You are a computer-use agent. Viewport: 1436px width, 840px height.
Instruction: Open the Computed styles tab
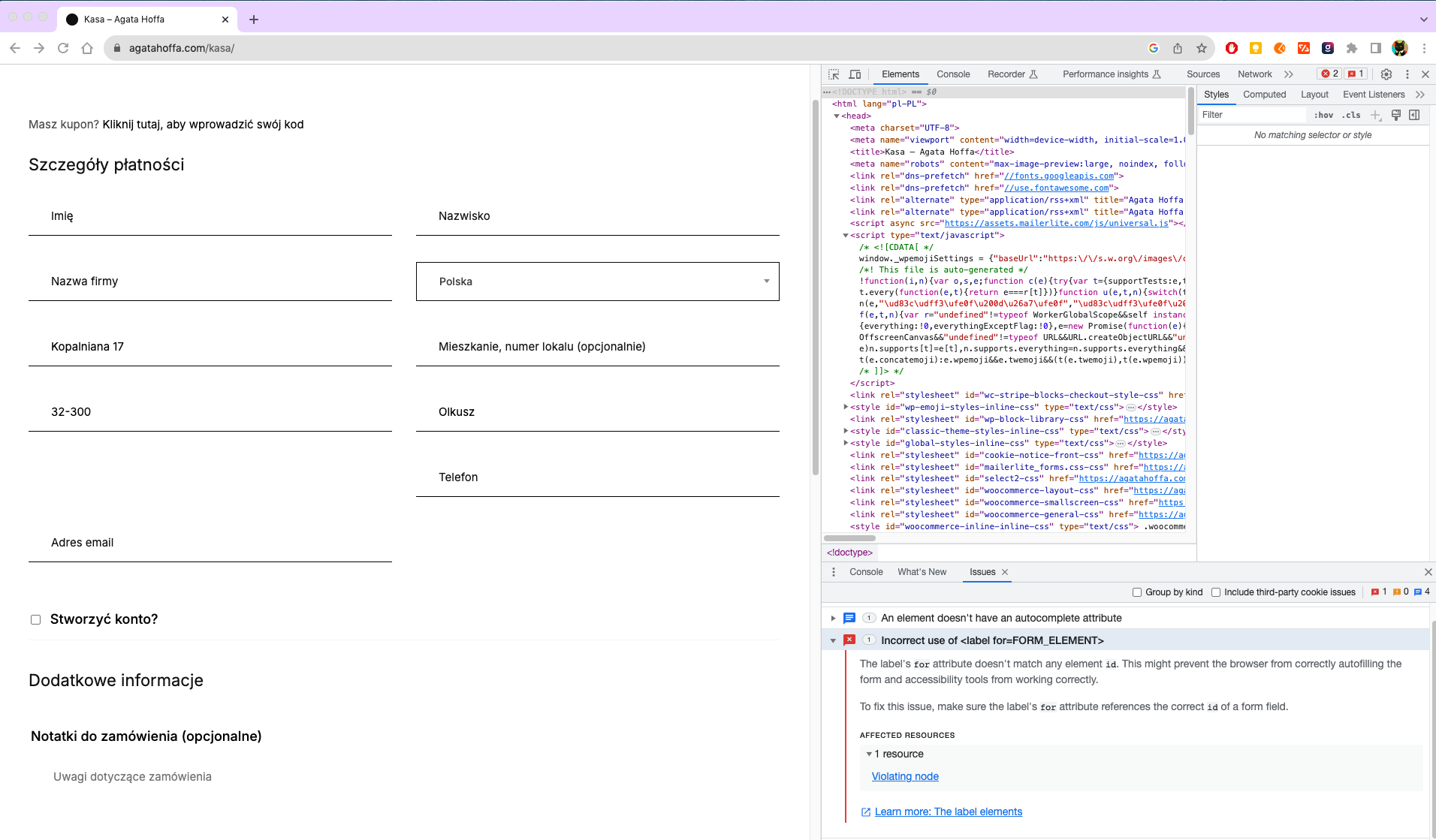click(x=1264, y=95)
